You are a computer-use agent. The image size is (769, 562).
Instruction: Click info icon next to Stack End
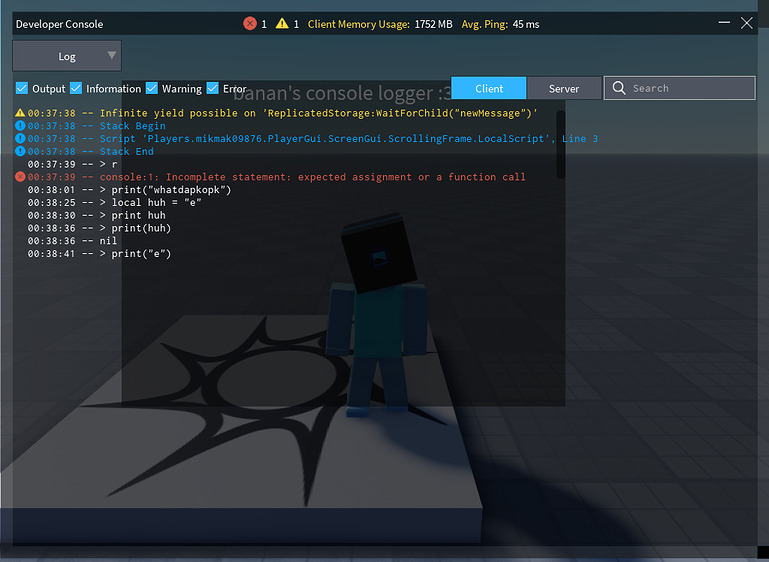pyautogui.click(x=20, y=152)
